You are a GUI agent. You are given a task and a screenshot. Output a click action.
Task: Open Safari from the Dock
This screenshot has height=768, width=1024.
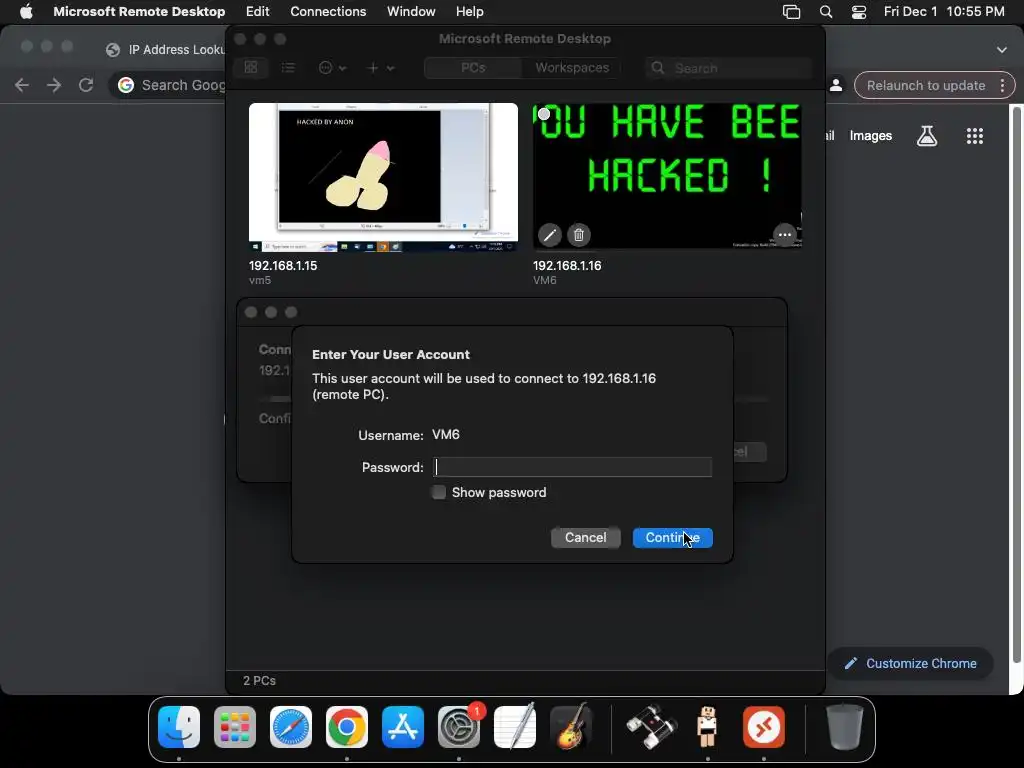click(291, 726)
